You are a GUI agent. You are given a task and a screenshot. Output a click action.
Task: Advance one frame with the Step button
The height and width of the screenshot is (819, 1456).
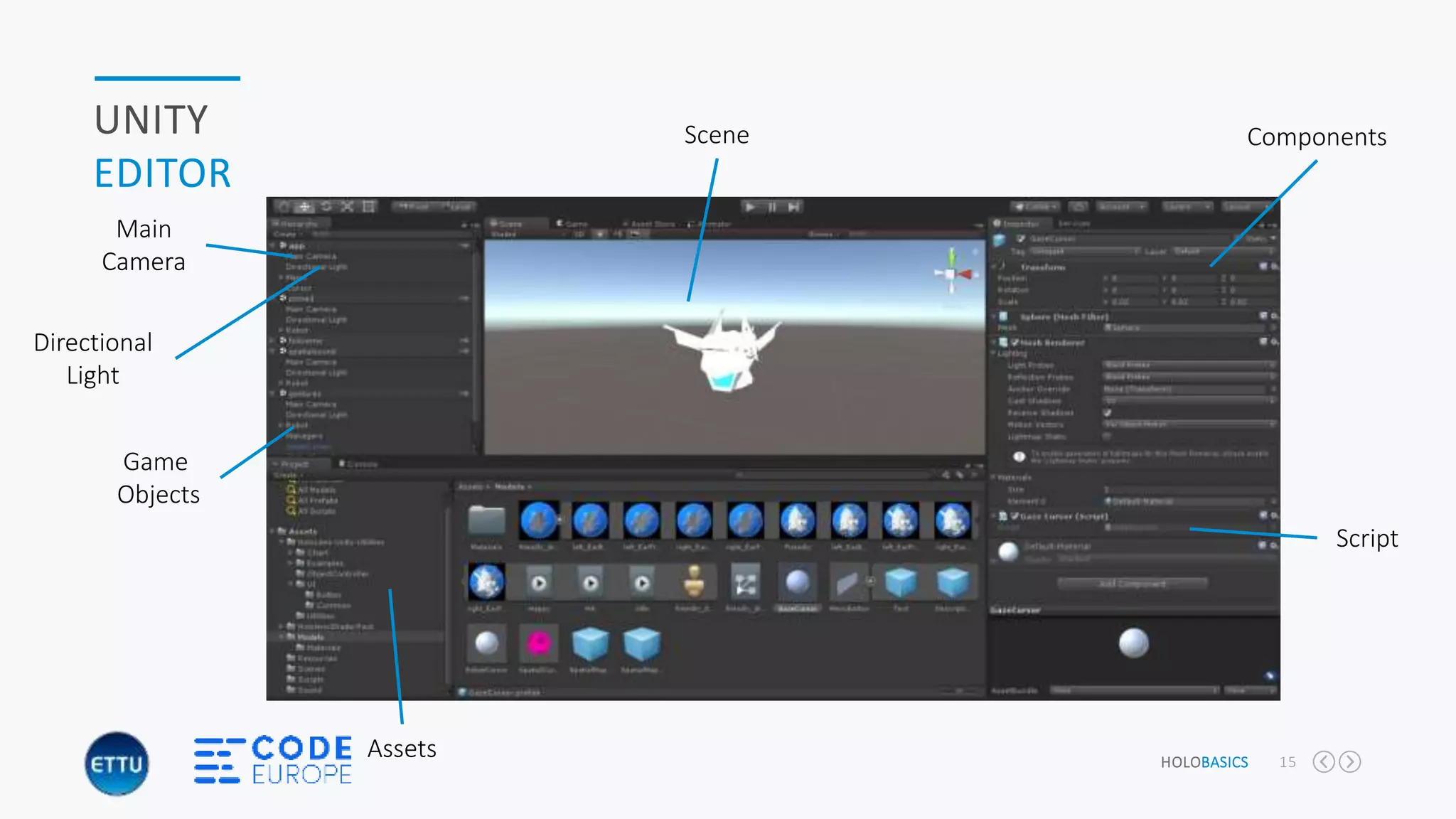coord(794,207)
